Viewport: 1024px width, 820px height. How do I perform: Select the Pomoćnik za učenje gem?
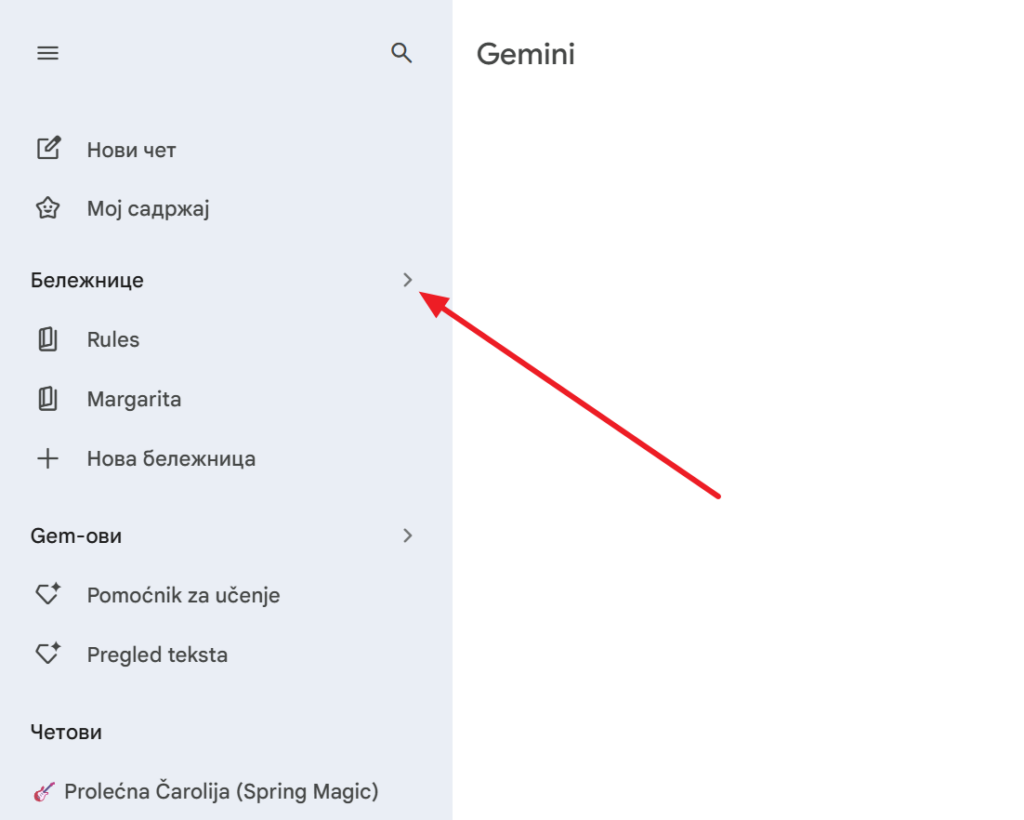click(183, 596)
